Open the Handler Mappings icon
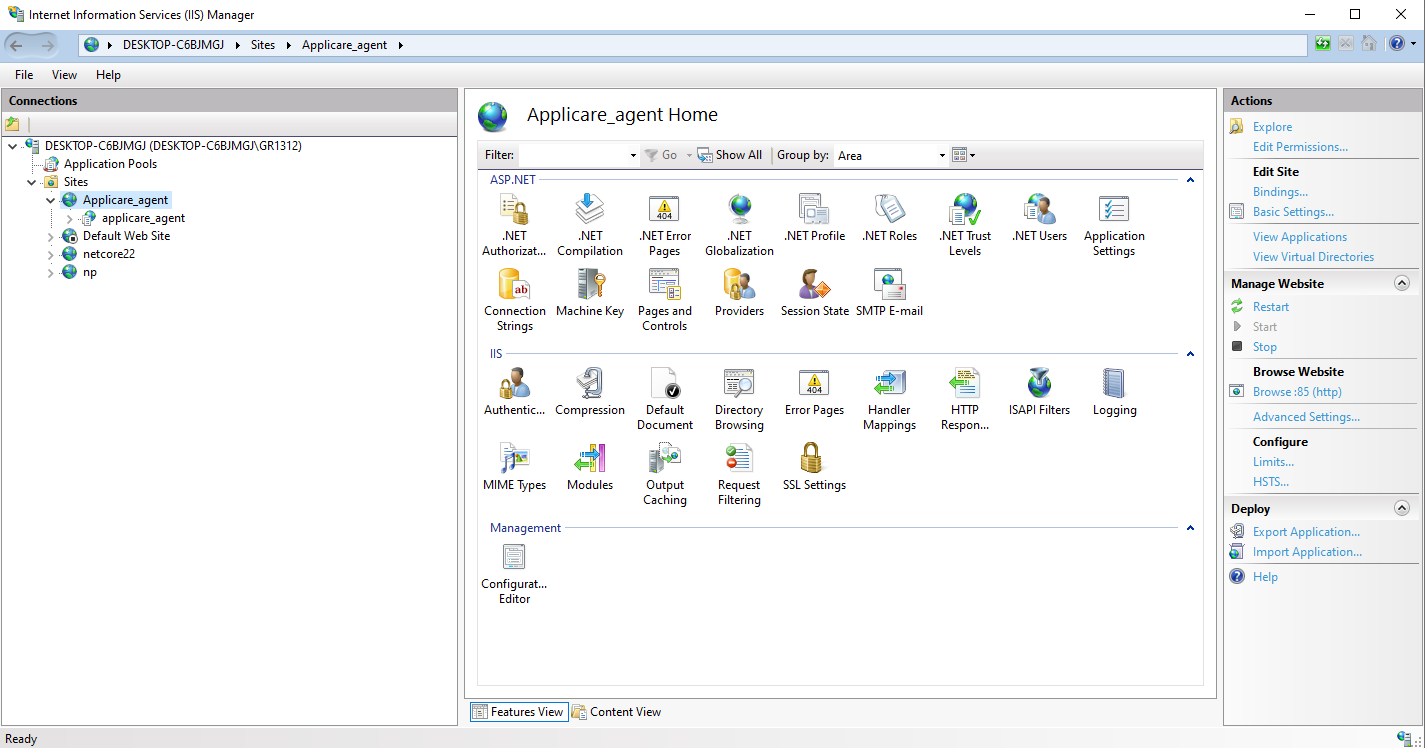 click(x=889, y=385)
